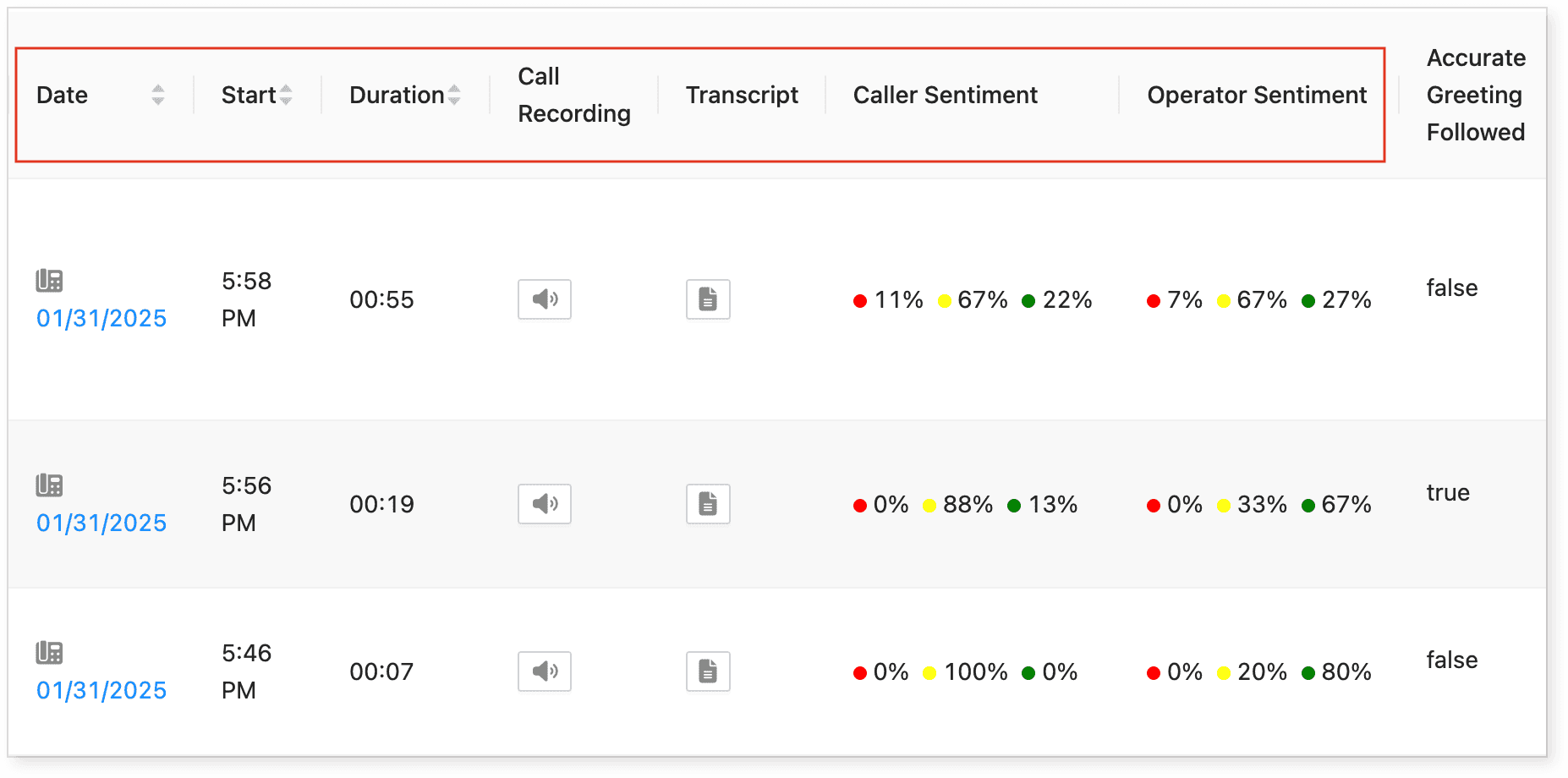Open 01/31/2025 link for the 5:56 PM call
Screen dimensions: 1568x778
(x=101, y=523)
